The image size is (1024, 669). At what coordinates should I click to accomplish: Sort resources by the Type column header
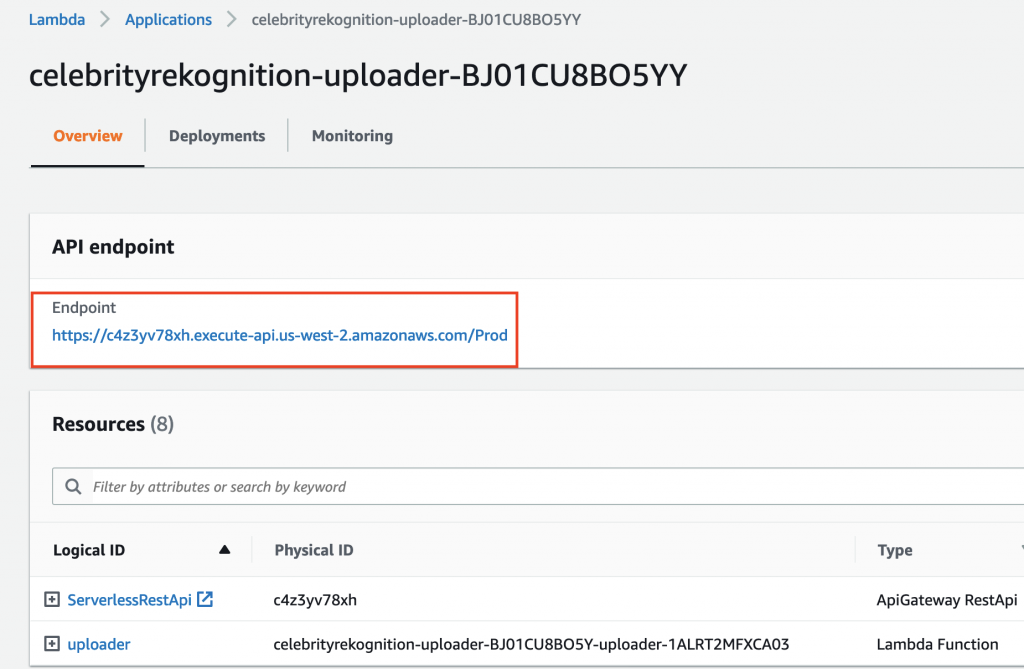(894, 549)
